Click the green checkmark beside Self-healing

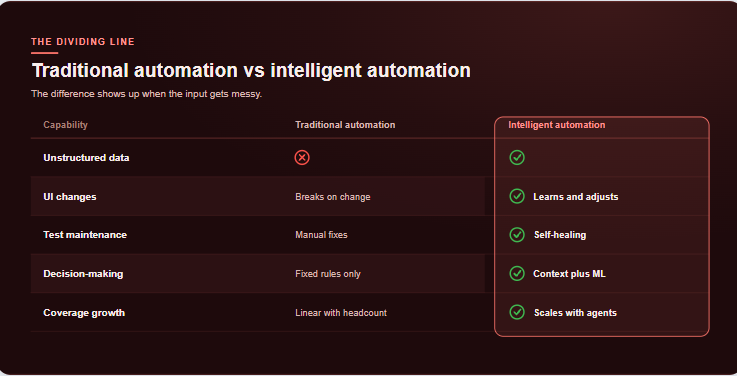517,235
